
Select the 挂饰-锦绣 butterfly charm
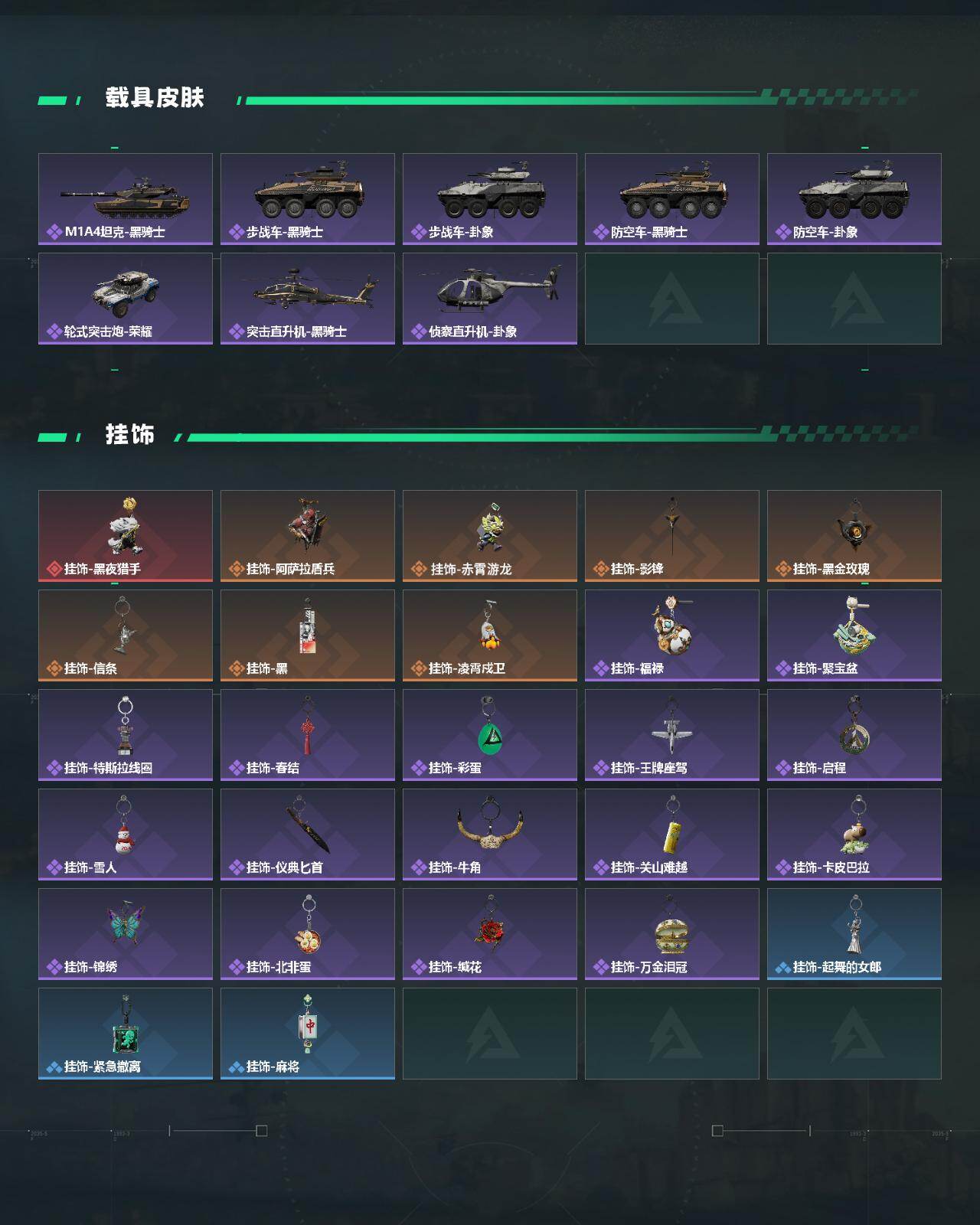pos(126,934)
